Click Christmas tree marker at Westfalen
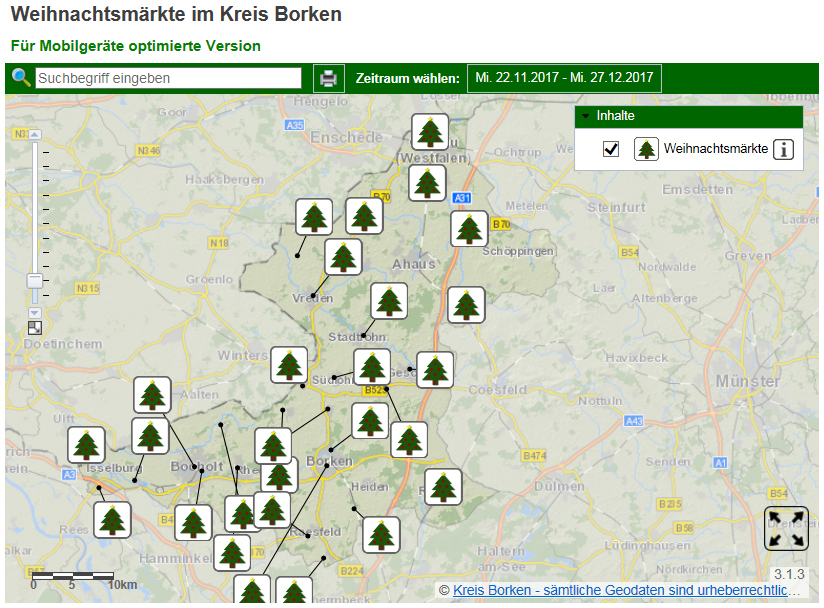Viewport: 824px width, 608px height. [x=431, y=132]
